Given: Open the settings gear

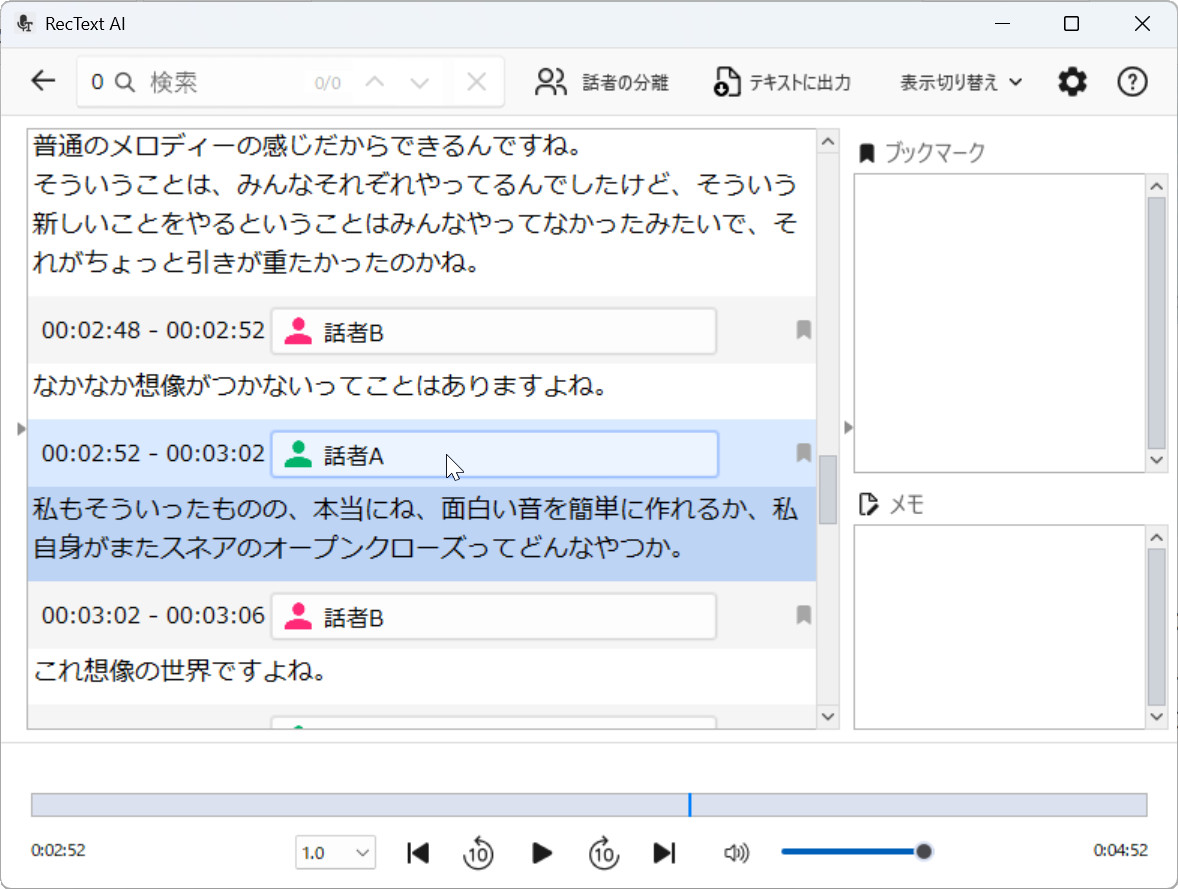Looking at the screenshot, I should [1072, 82].
